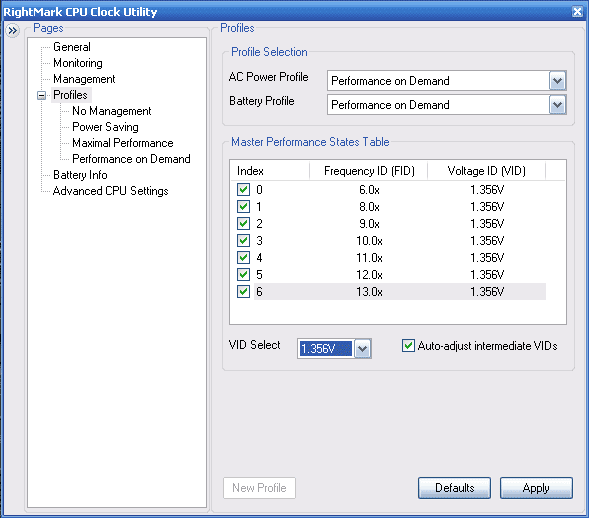Screen dimensions: 589x518
Task: Disable Auto-adjust intermediate VIDs
Action: pyautogui.click(x=408, y=346)
